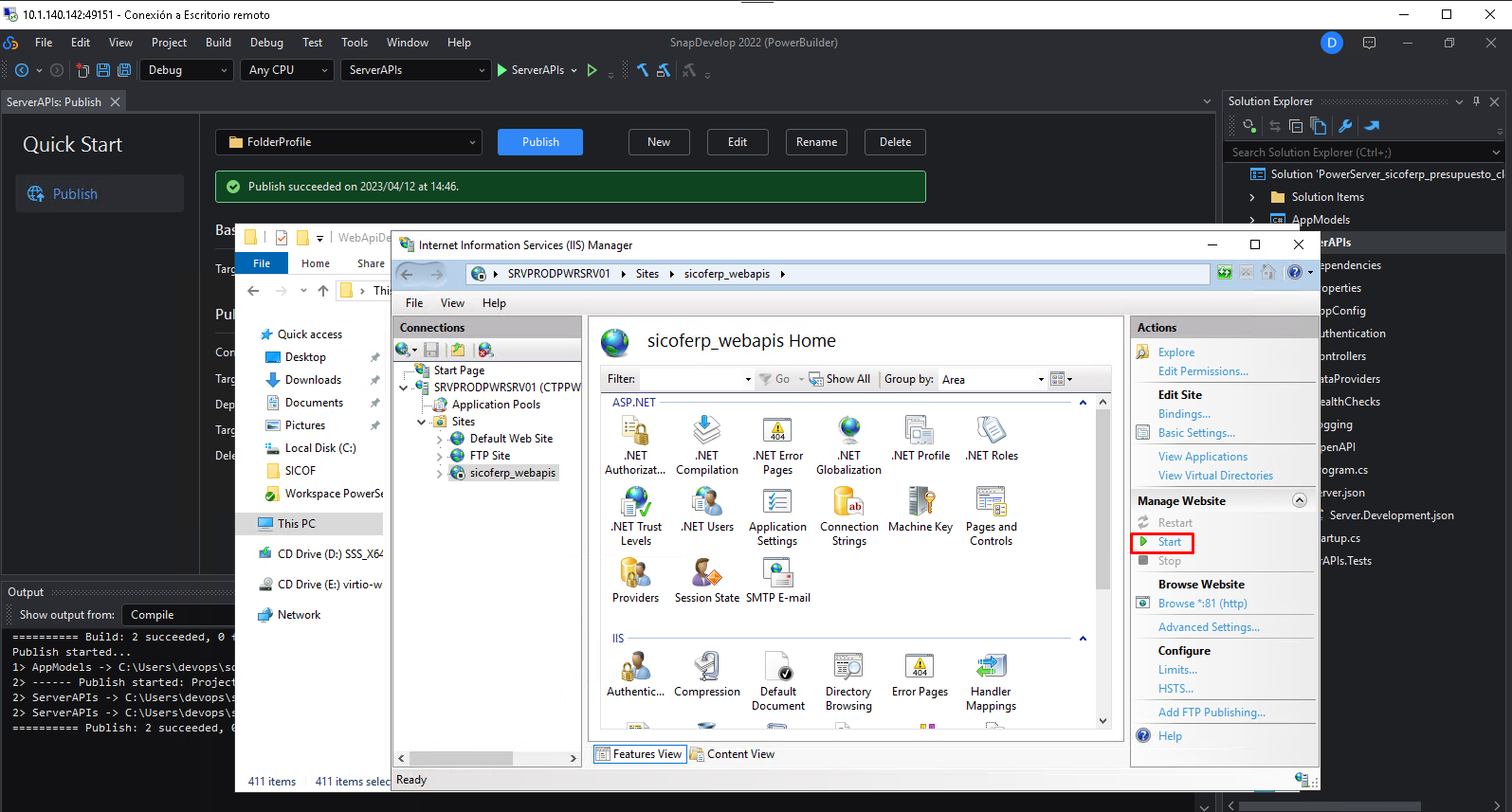The image size is (1512, 812).
Task: Collapse the Manage Website section
Action: (x=1300, y=500)
